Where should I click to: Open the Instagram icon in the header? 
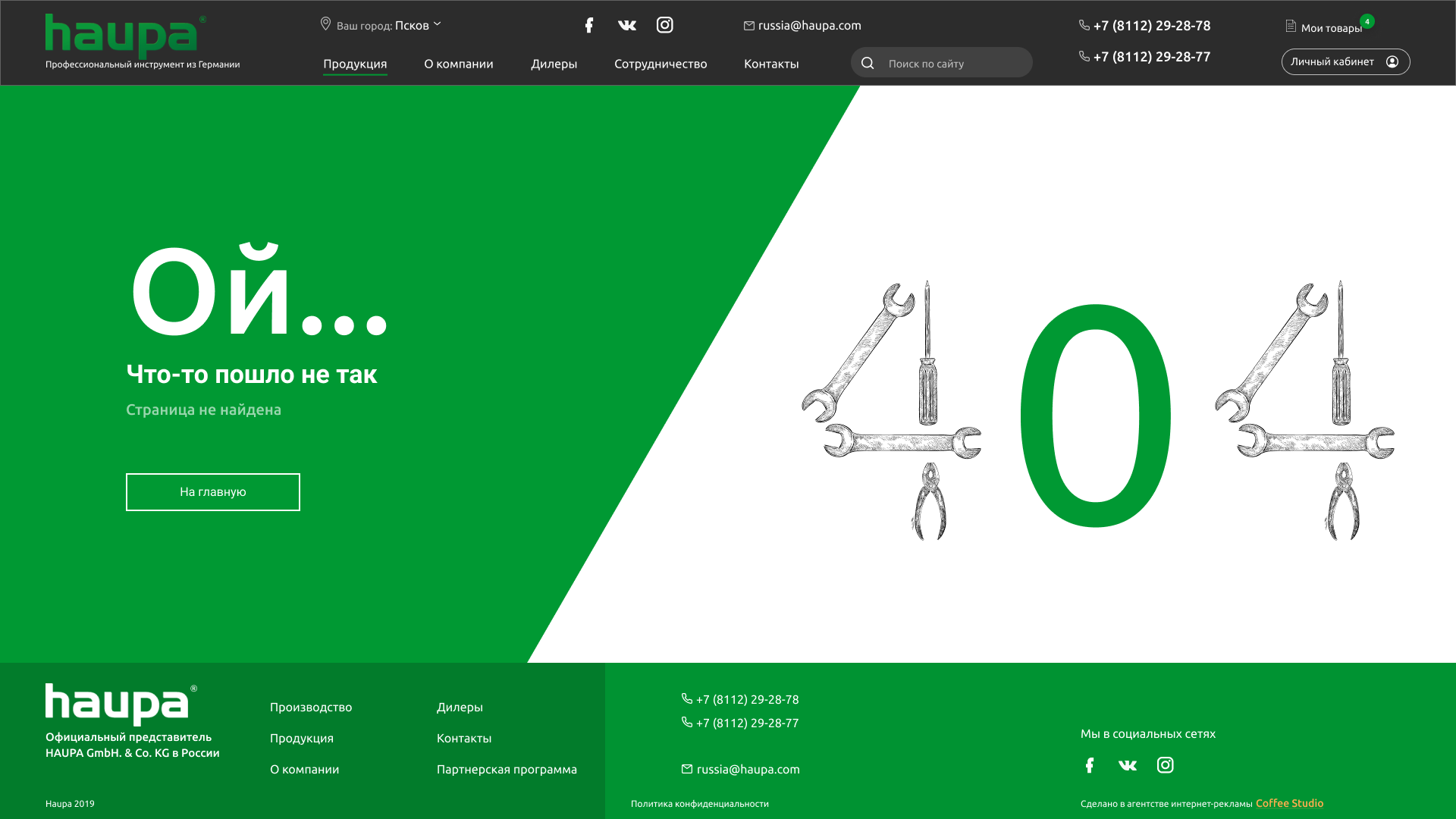[665, 25]
